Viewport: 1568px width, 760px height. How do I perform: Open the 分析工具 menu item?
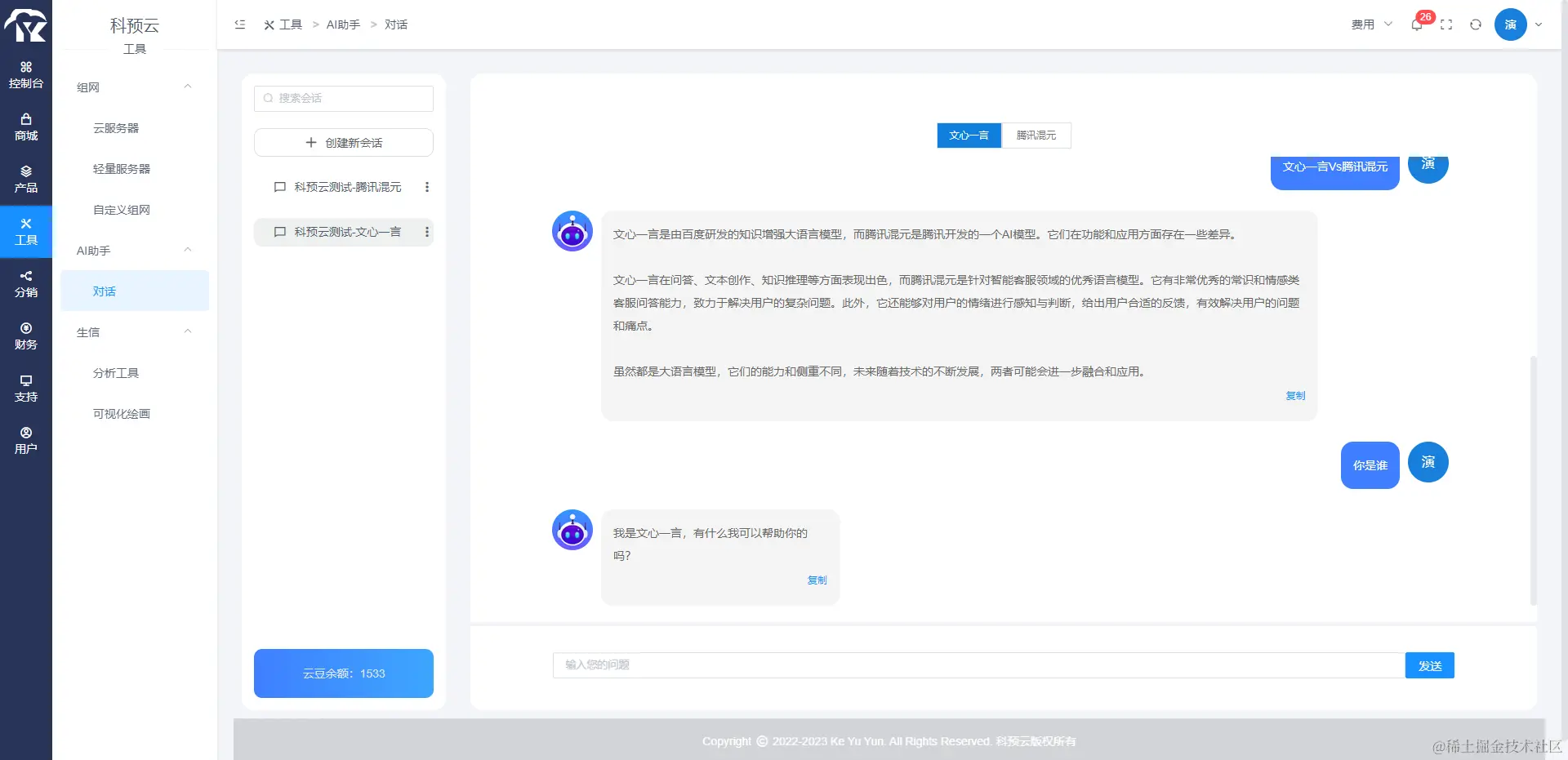135,373
